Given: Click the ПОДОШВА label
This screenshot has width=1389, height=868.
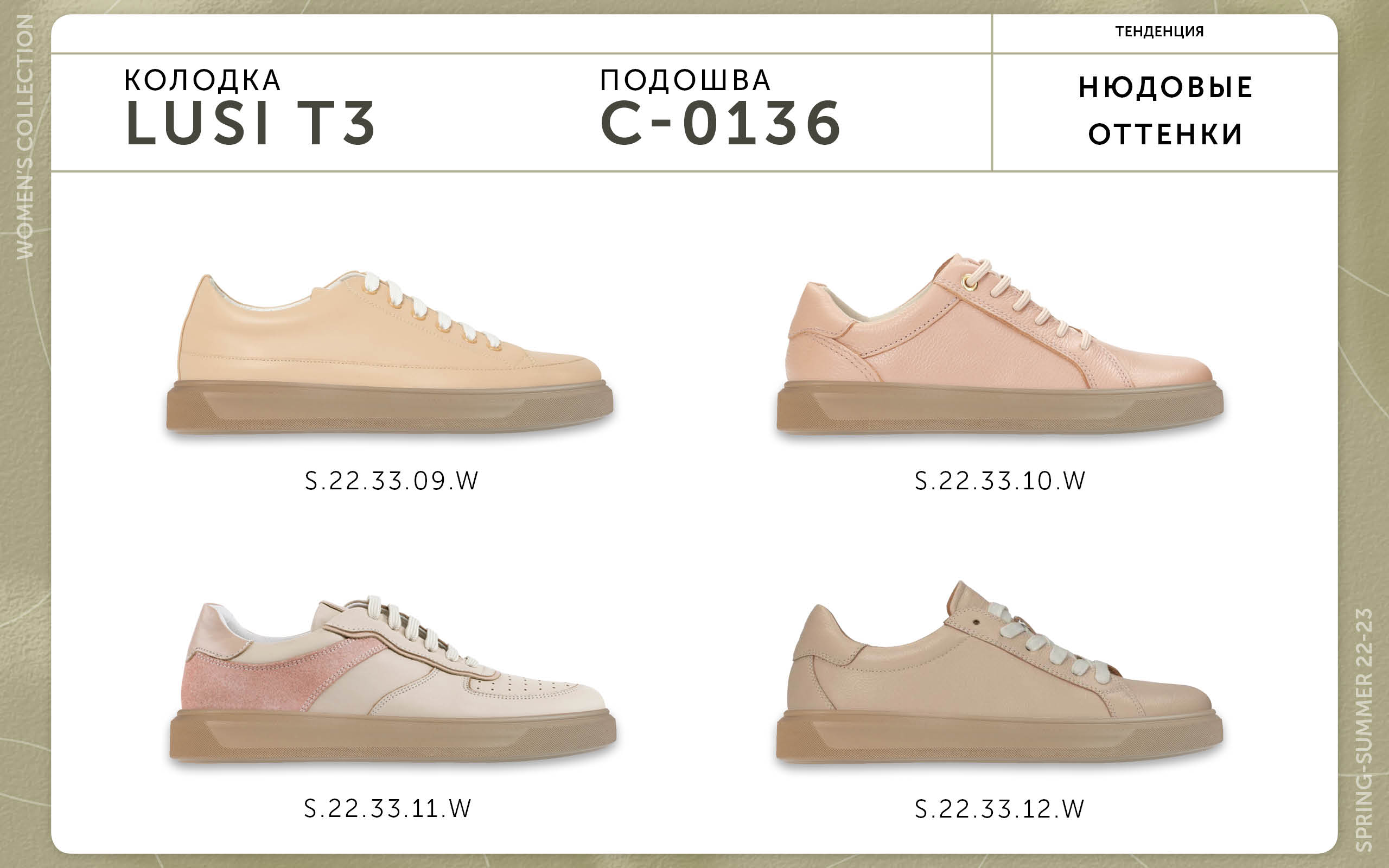Looking at the screenshot, I should [x=685, y=80].
